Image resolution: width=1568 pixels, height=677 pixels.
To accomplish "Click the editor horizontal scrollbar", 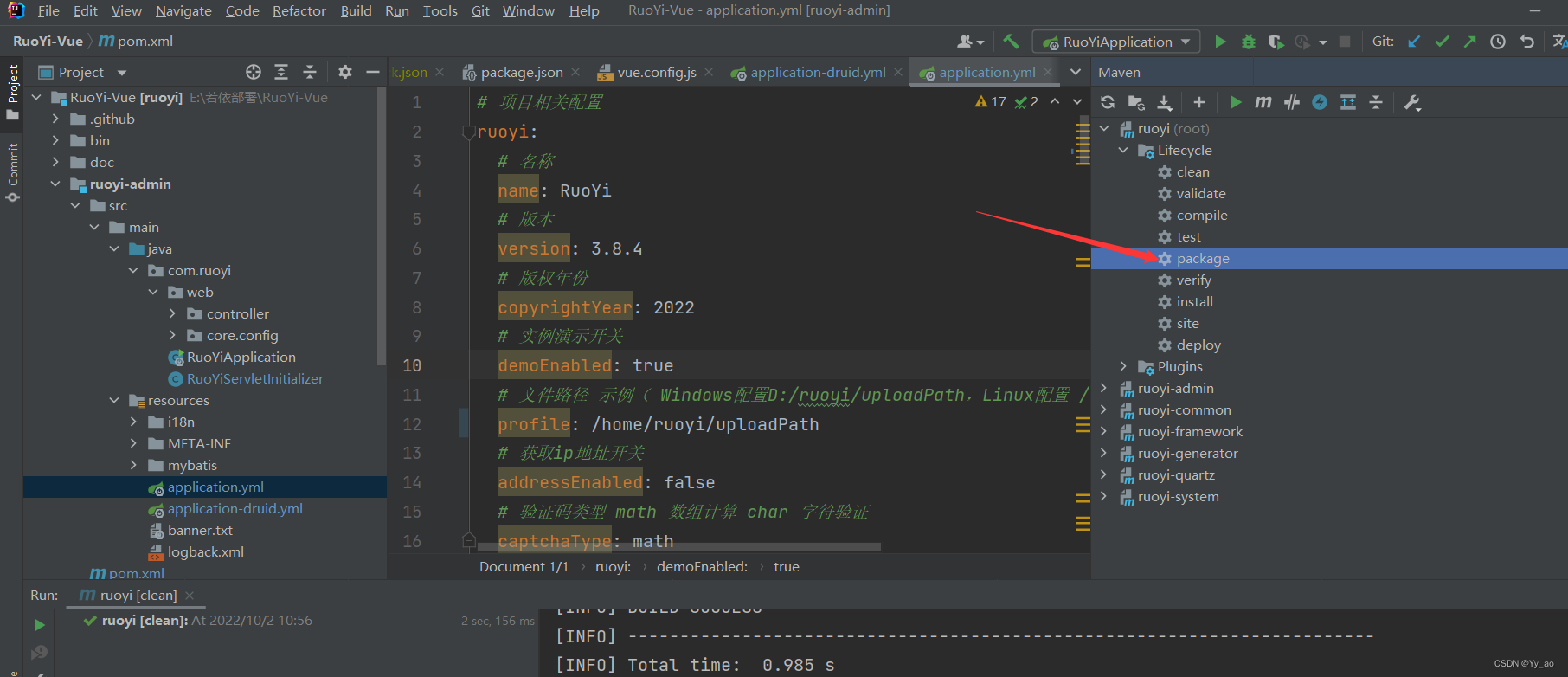I will (x=678, y=547).
